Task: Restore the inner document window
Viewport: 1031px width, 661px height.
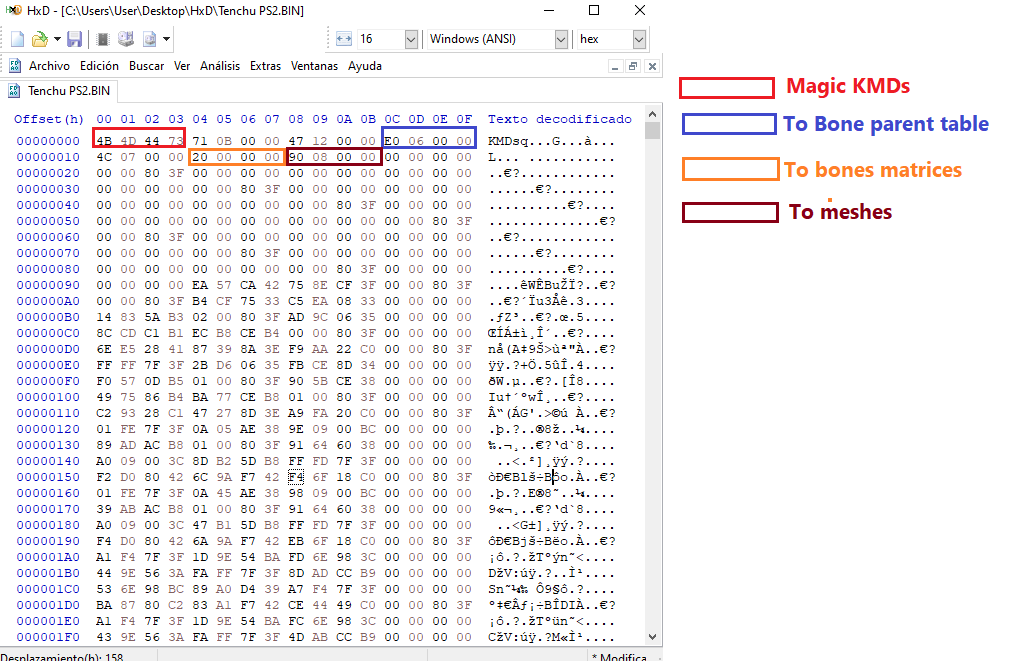Action: (x=632, y=66)
